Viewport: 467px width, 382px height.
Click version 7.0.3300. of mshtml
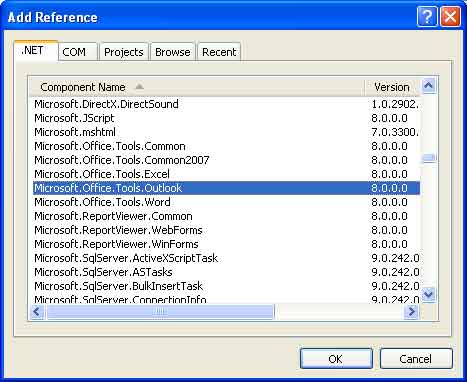click(x=395, y=132)
